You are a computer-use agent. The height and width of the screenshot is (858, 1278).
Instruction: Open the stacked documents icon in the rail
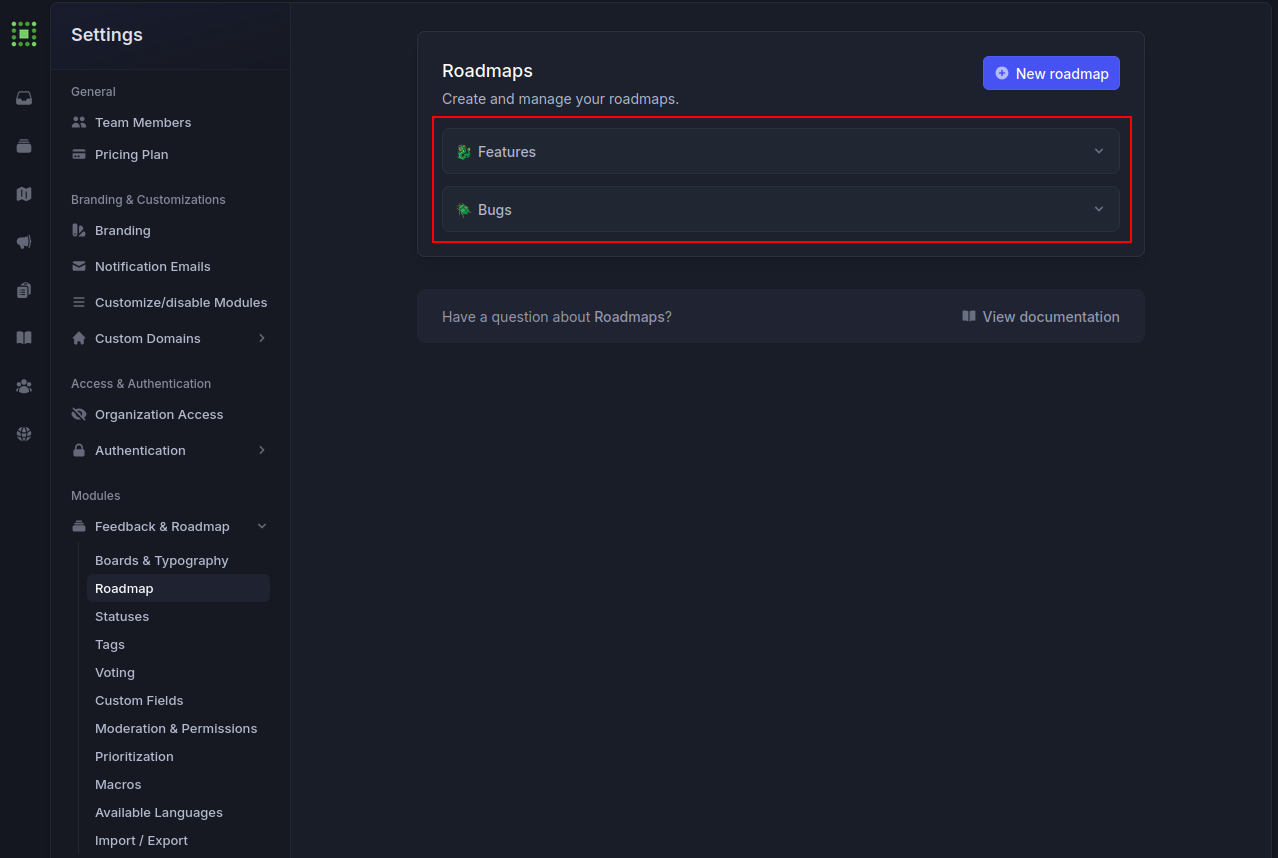pyautogui.click(x=24, y=290)
